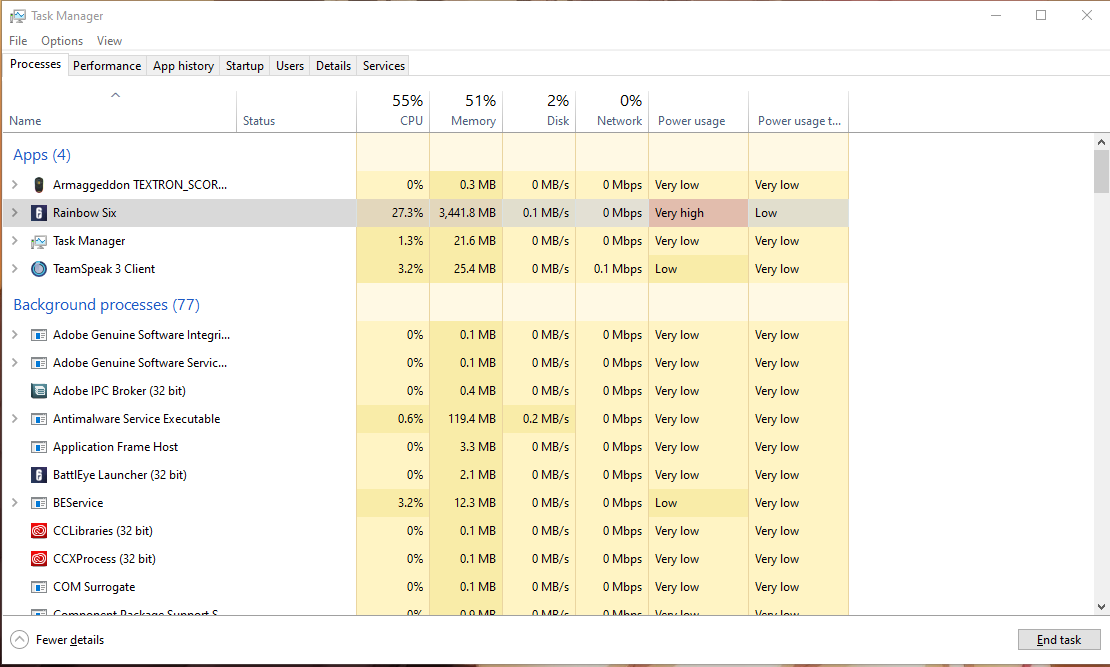This screenshot has width=1110, height=667.
Task: Click the BattlEye Launcher icon
Action: pyautogui.click(x=39, y=475)
